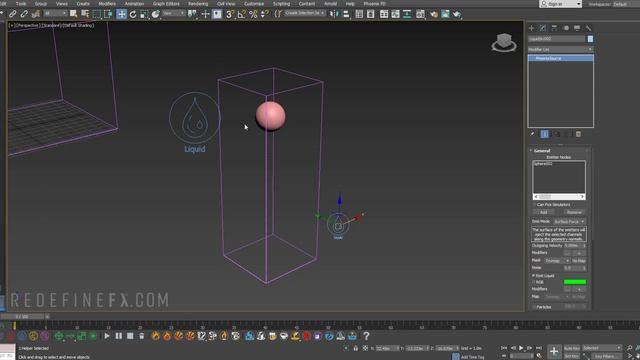Click the Set Key large plus button
This screenshot has height=360, width=640.
pos(554,351)
